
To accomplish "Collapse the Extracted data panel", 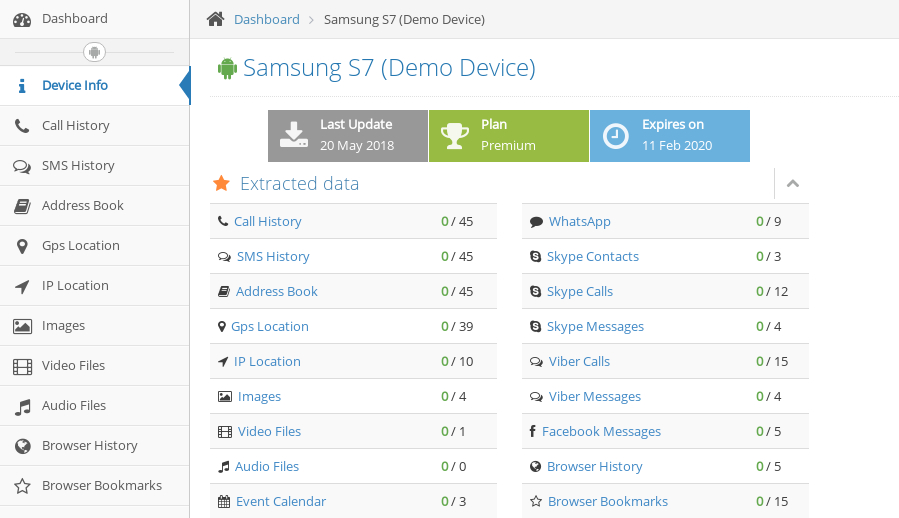I will (792, 184).
